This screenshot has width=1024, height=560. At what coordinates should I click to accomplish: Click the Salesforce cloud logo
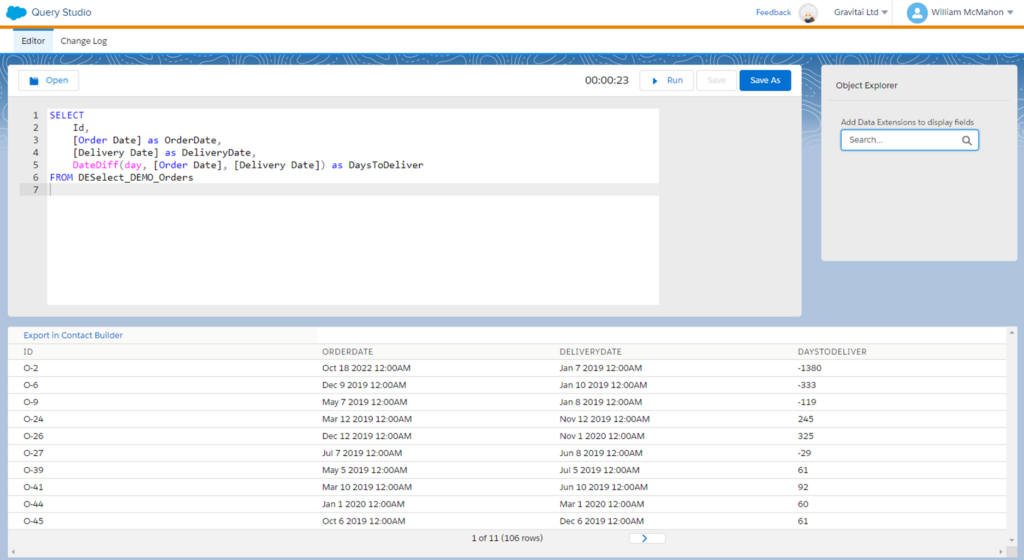16,12
